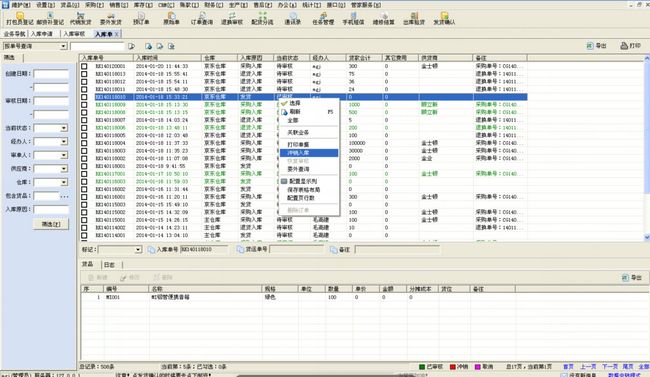Viewport: 650px width, 377px height.
Task: Select 冲销入库 in the context menu
Action: point(309,153)
